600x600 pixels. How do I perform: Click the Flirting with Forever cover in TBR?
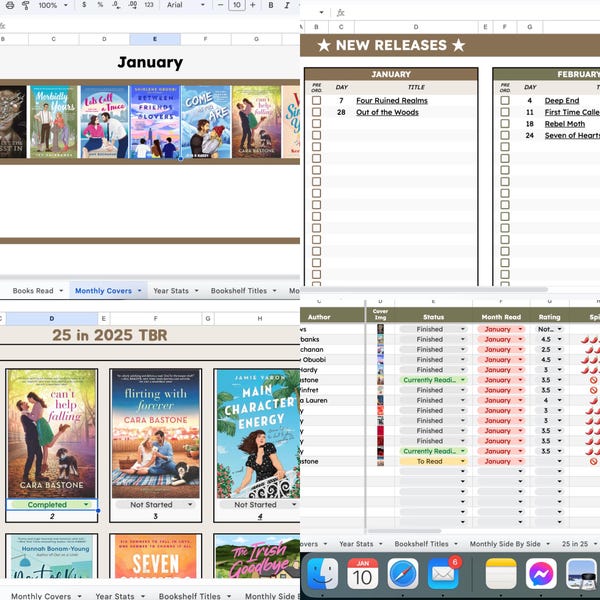[155, 434]
